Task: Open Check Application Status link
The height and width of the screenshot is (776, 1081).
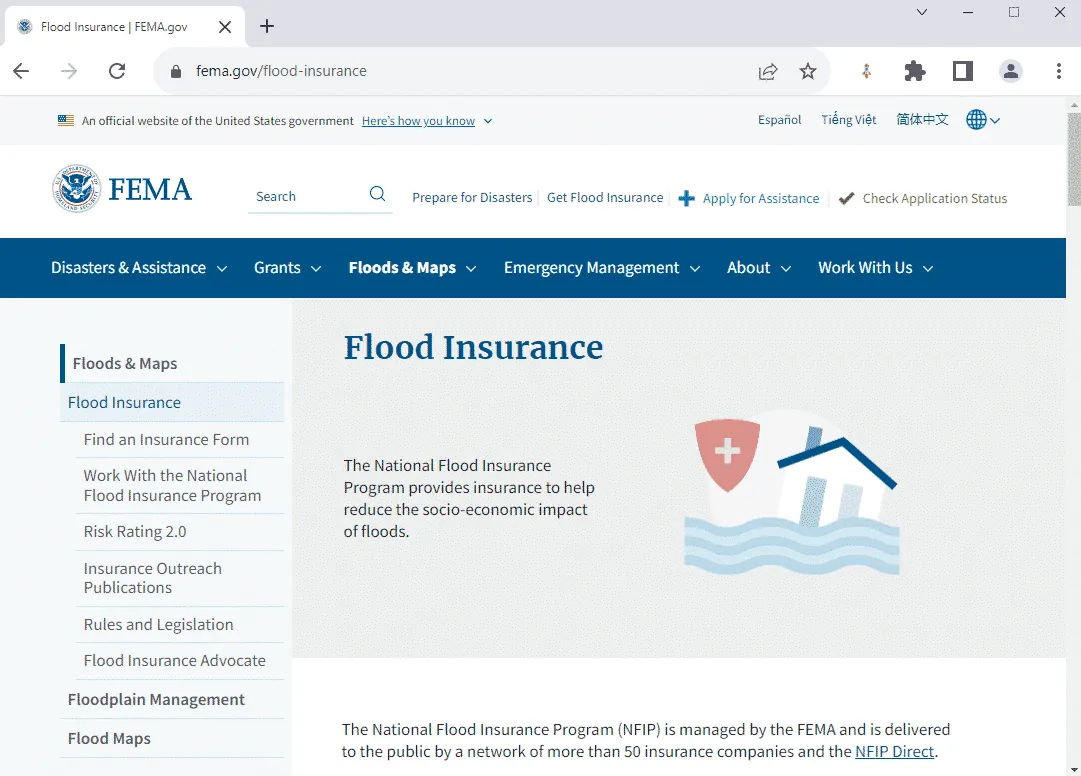Action: (x=935, y=198)
